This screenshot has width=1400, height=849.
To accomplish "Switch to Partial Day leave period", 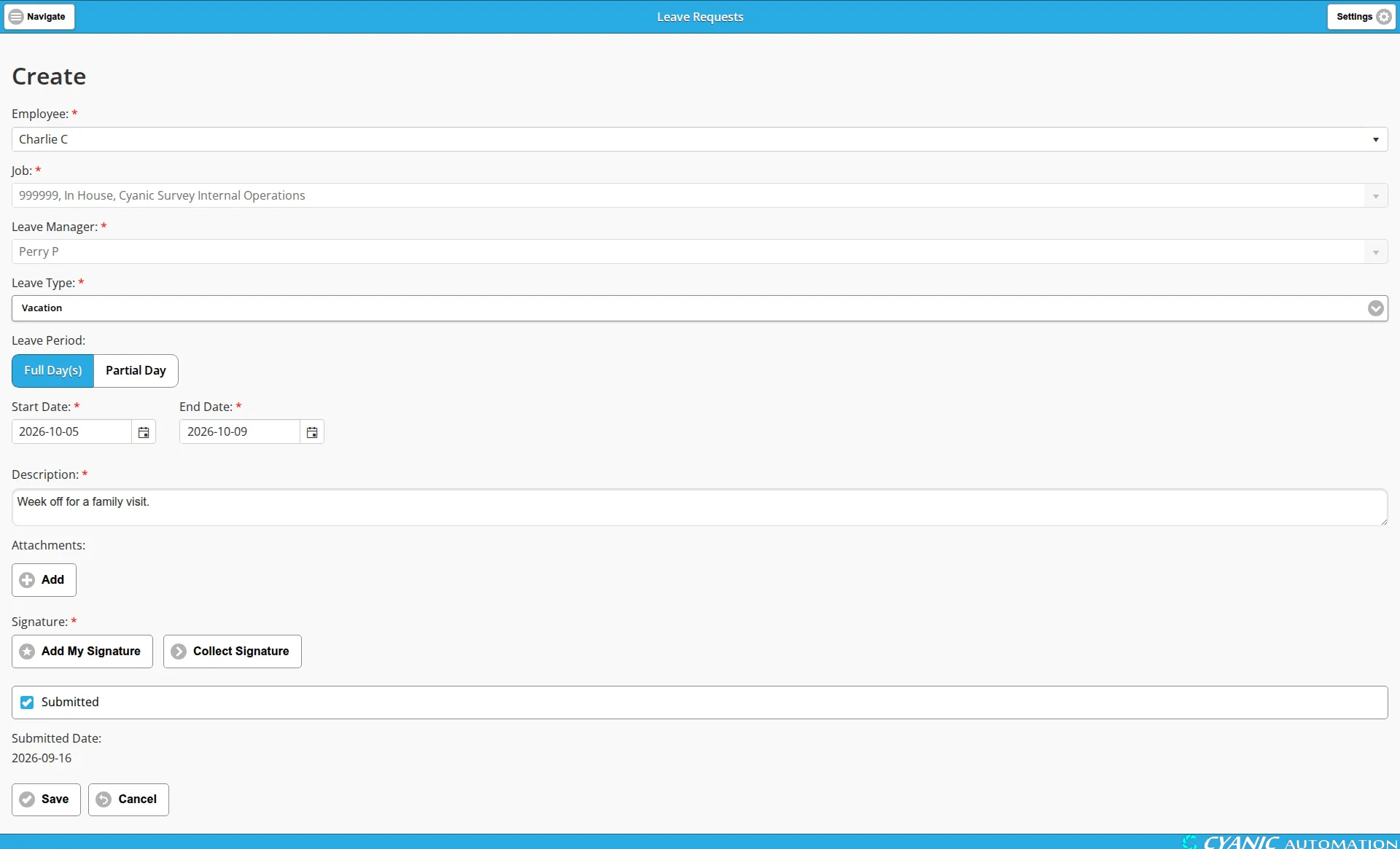I will tap(136, 371).
